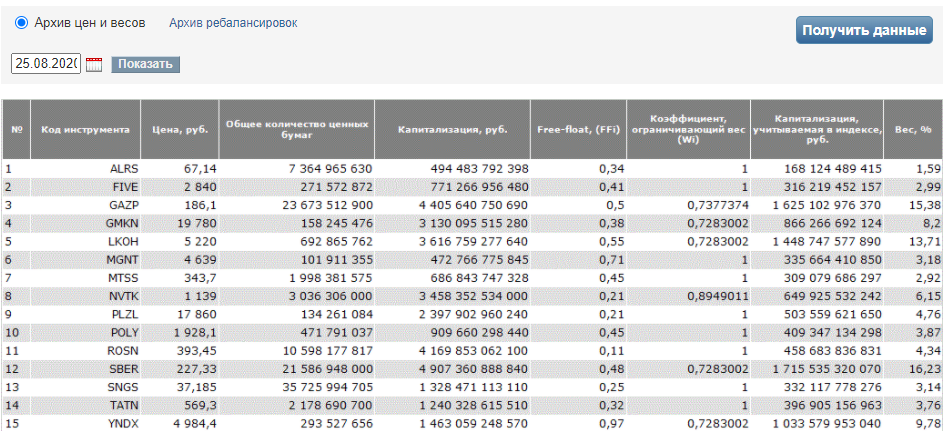The image size is (950, 431).
Task: Open the Архив ребалансировок link
Action: (x=233, y=22)
